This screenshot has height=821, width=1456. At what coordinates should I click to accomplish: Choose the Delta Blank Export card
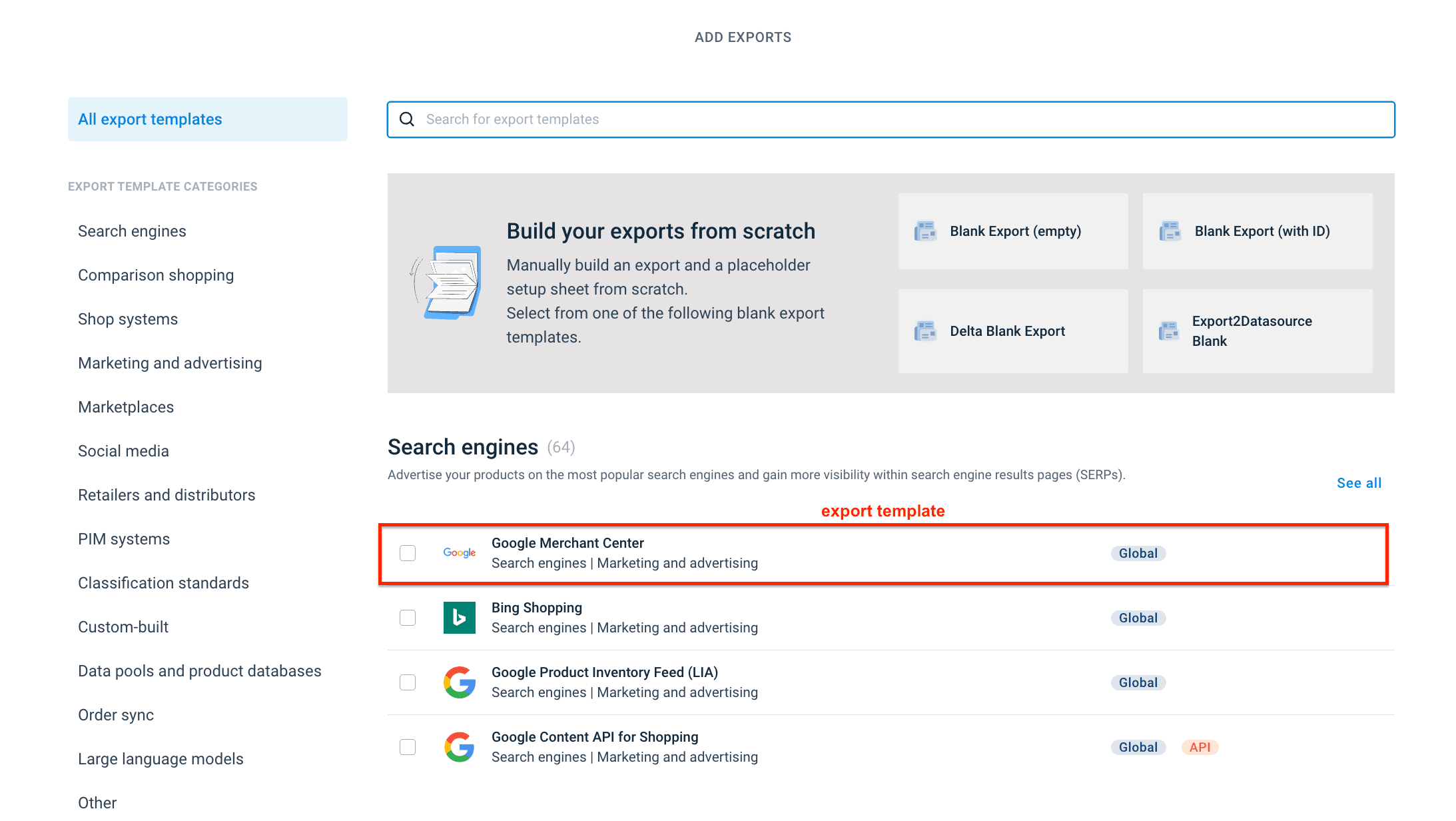[1013, 331]
